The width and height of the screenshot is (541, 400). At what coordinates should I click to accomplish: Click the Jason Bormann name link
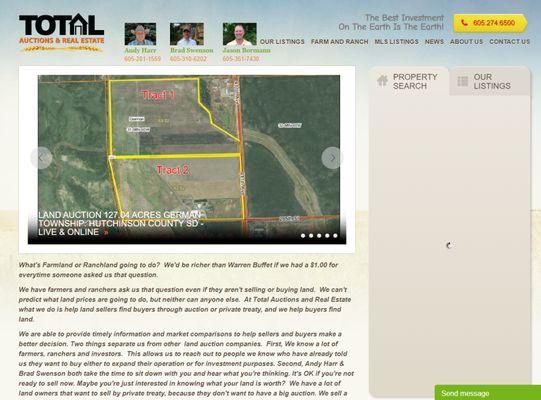[x=246, y=50]
